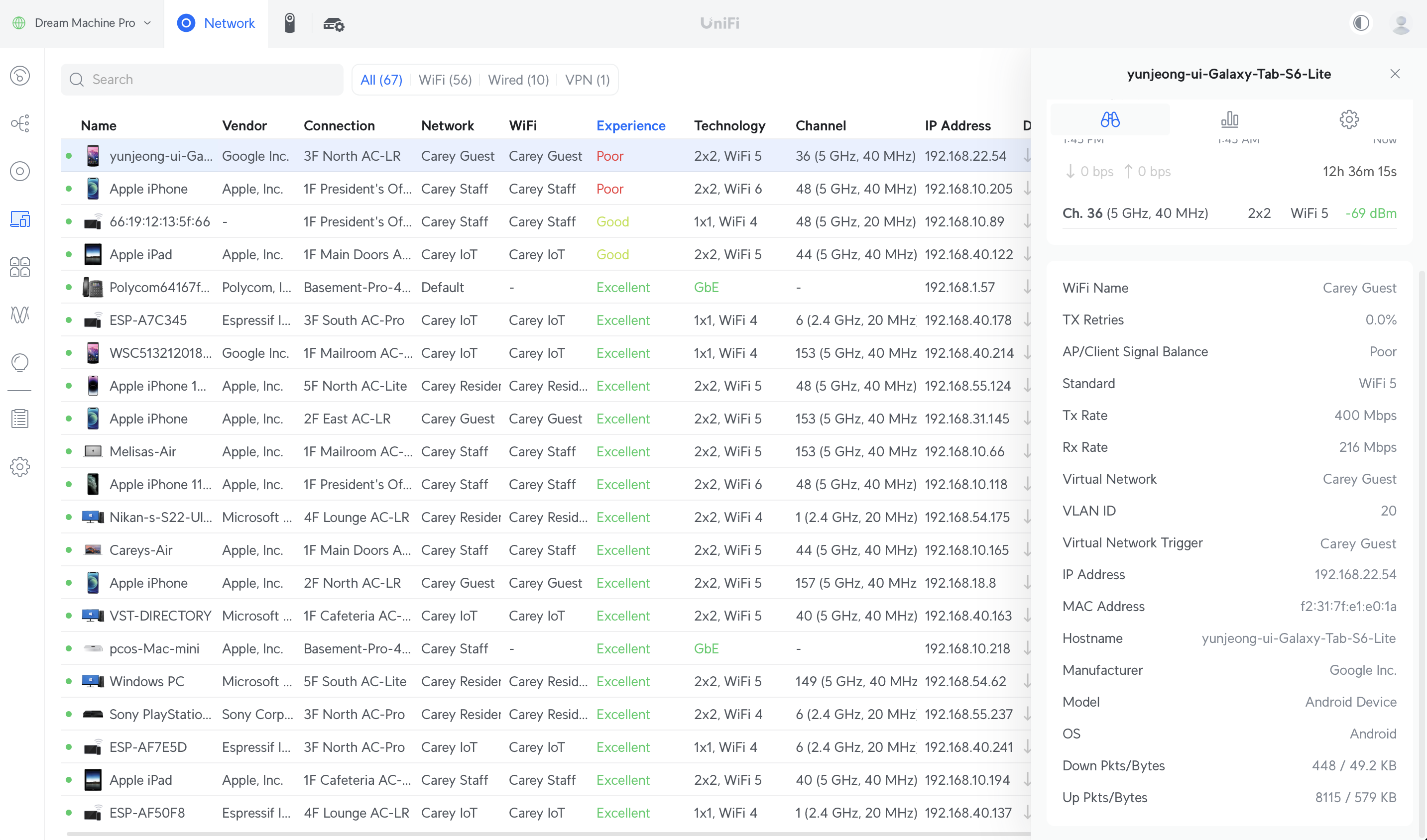Viewport: 1427px width, 840px height.
Task: Open Settings gear in left sidebar
Action: coord(20,467)
